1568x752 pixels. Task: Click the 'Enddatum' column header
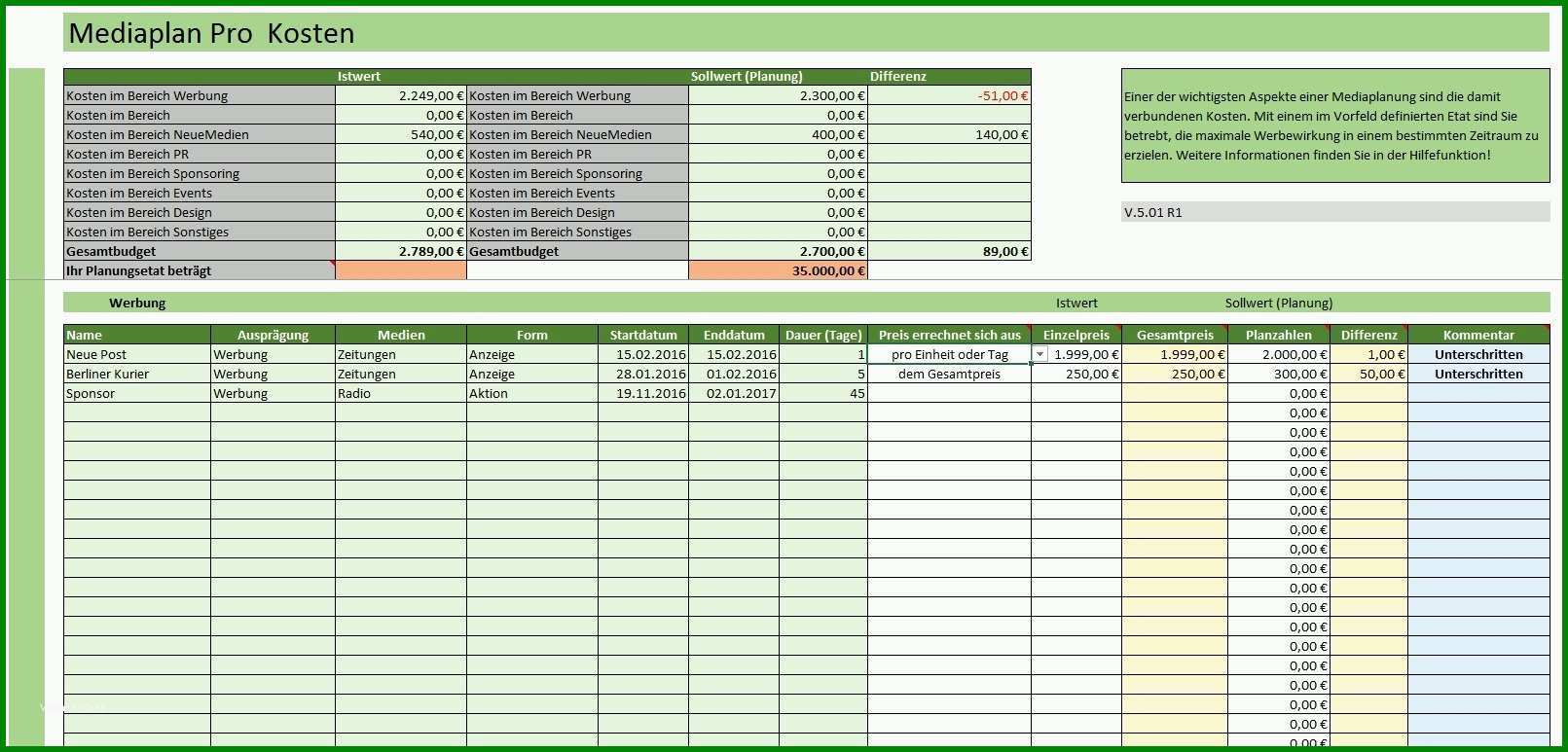734,335
